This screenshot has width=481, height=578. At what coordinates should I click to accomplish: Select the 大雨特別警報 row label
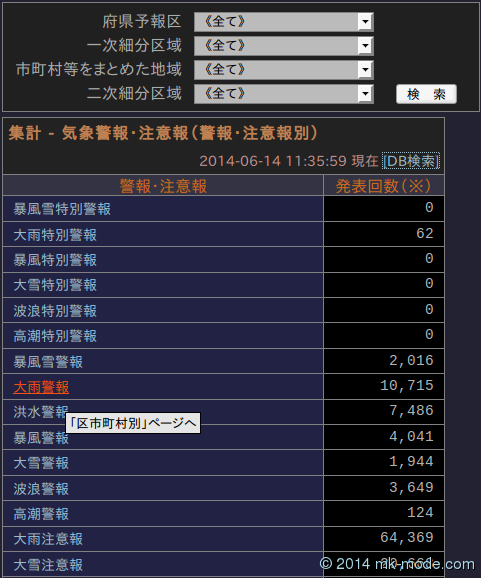[55, 234]
